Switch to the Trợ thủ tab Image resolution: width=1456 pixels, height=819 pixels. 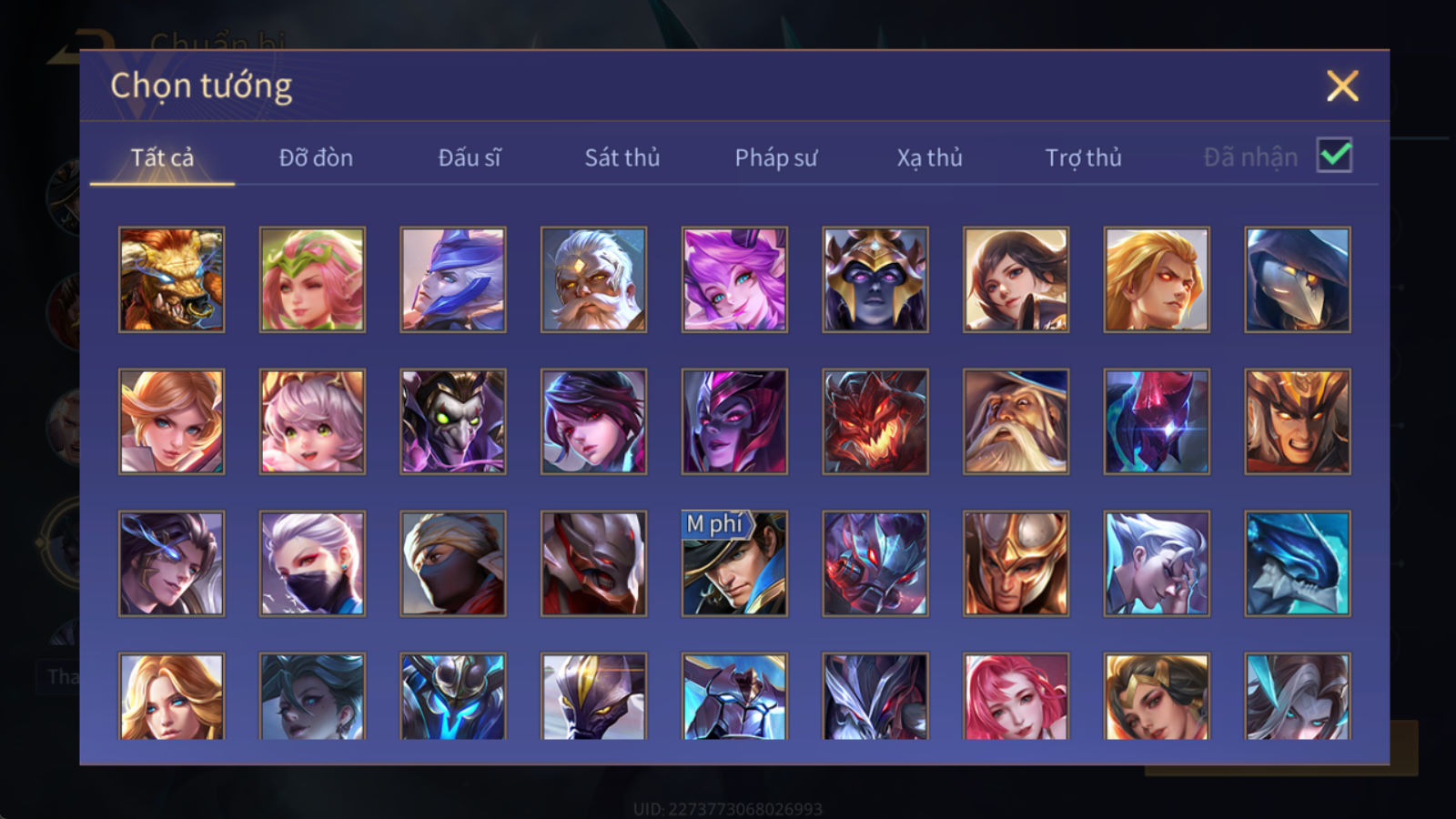tap(1083, 157)
